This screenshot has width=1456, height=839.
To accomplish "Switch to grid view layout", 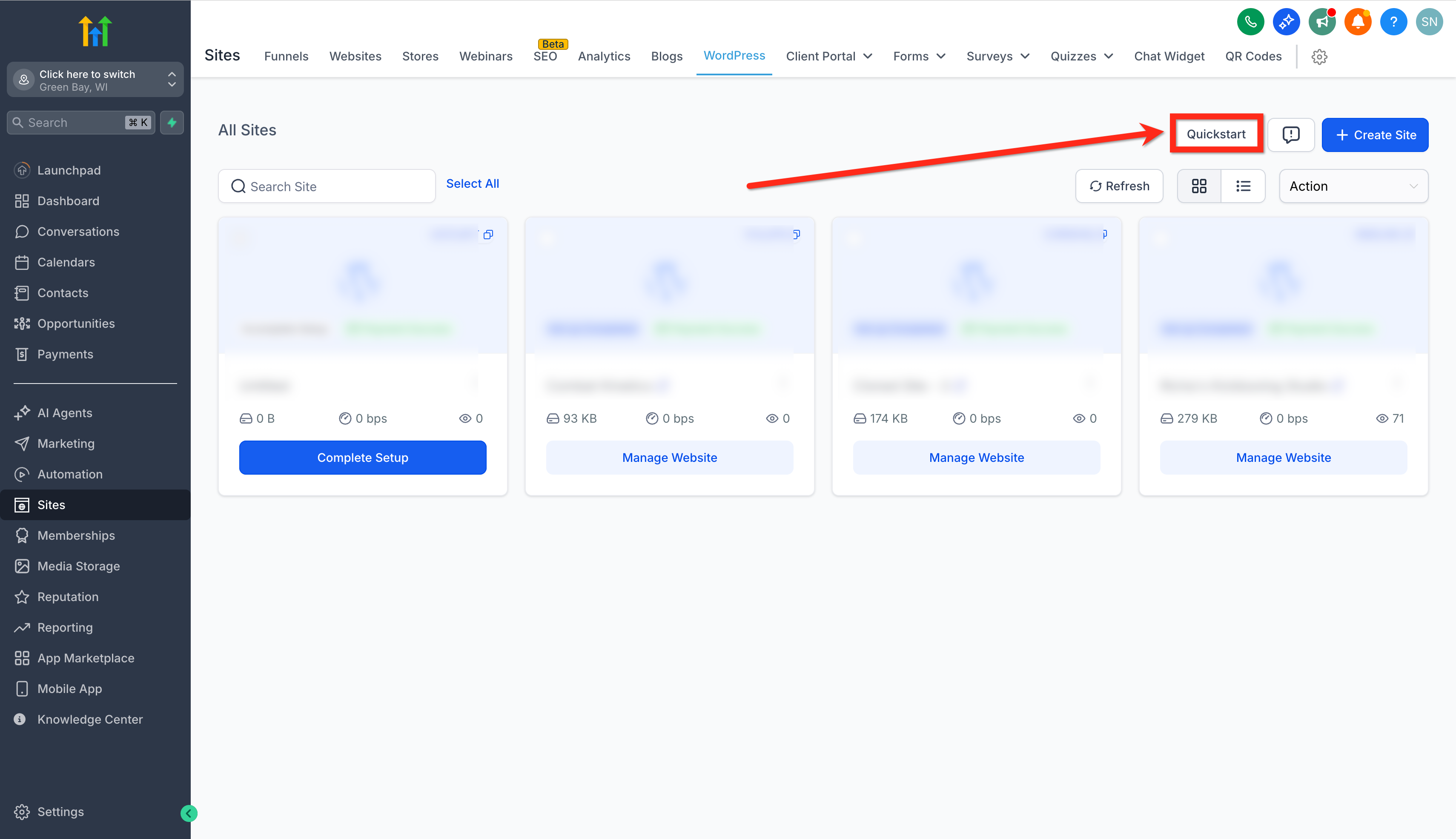I will tap(1199, 186).
